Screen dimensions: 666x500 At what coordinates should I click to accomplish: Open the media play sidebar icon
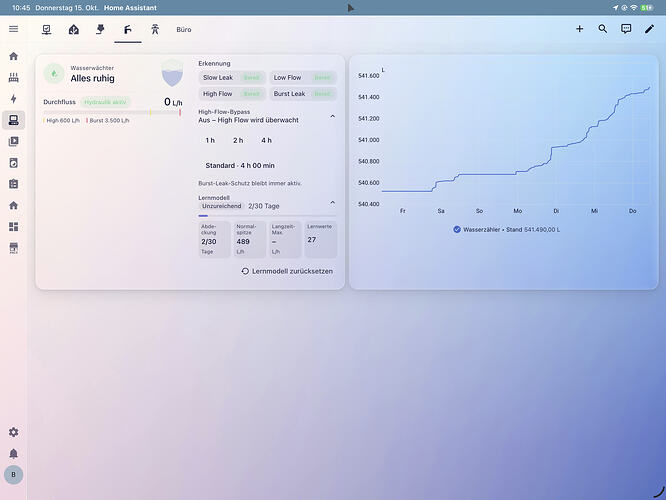coord(14,141)
